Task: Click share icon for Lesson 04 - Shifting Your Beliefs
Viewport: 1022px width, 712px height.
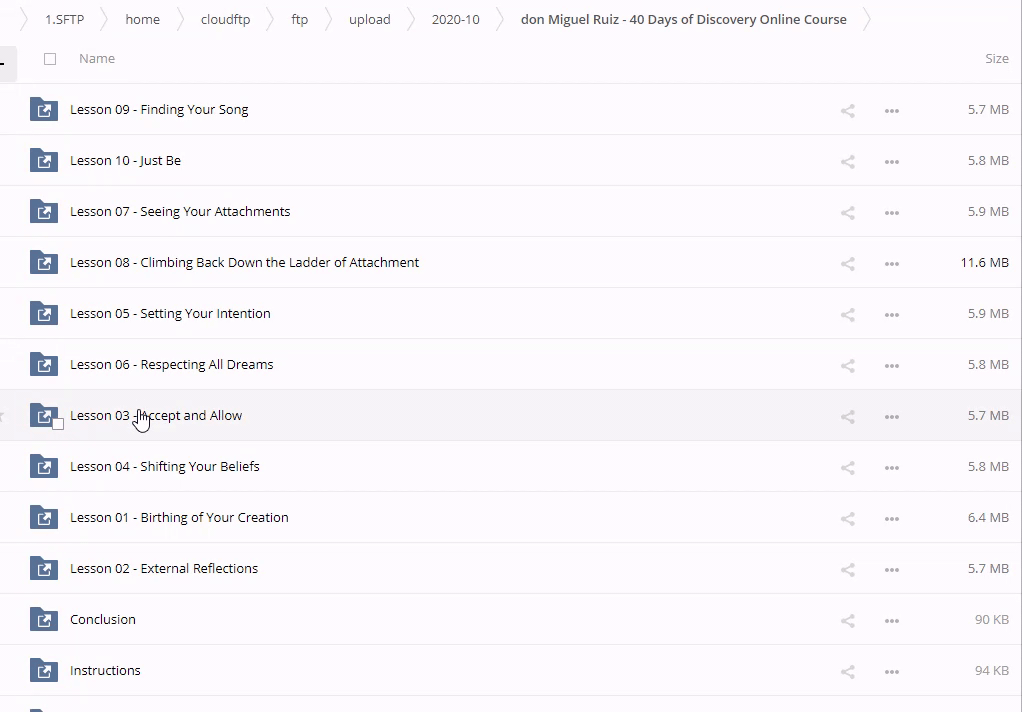Action: point(847,468)
